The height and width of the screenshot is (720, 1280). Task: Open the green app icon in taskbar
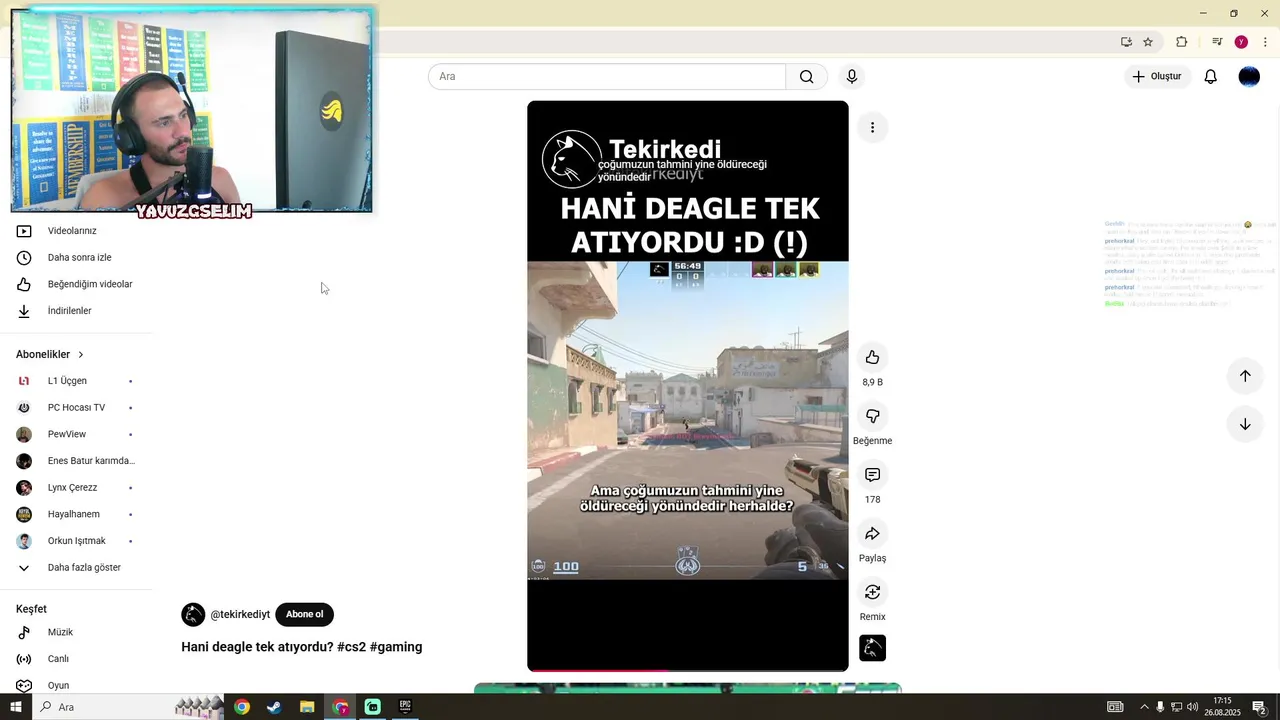[372, 707]
